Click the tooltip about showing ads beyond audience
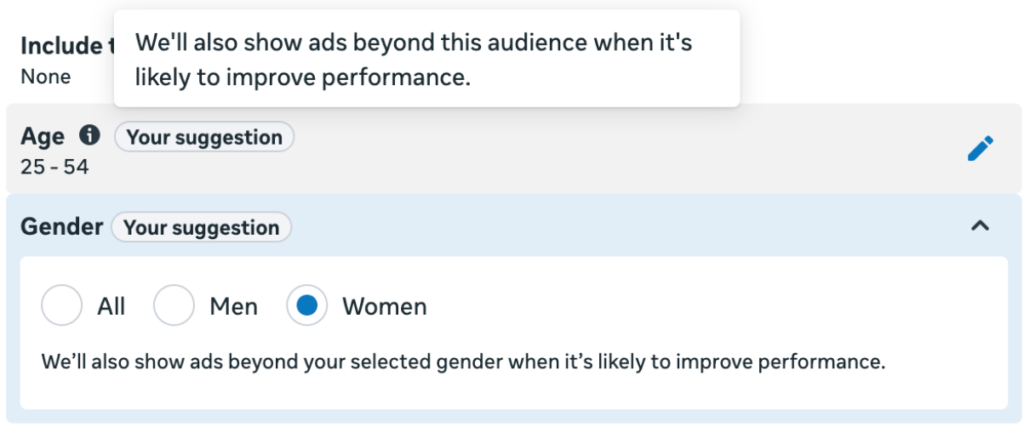Screen dimensions: 1024x427 click(x=427, y=58)
